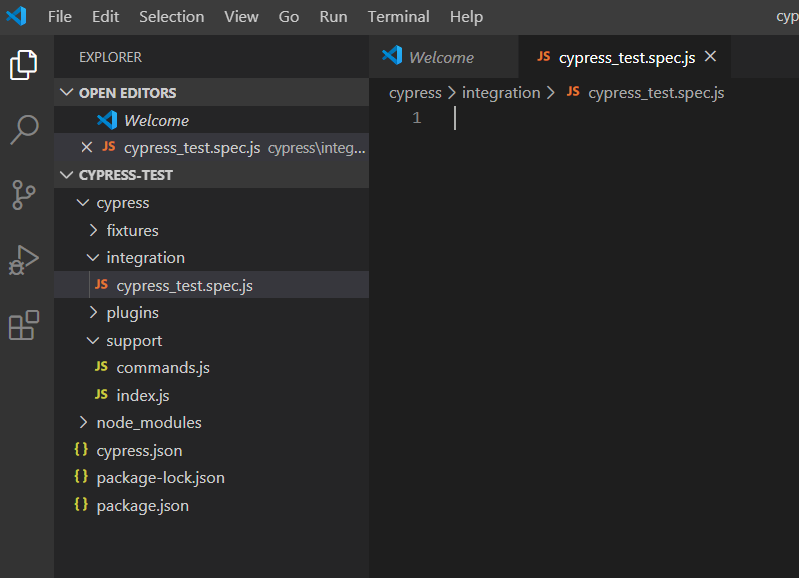Expand the plugins folder
799x578 pixels.
point(93,312)
